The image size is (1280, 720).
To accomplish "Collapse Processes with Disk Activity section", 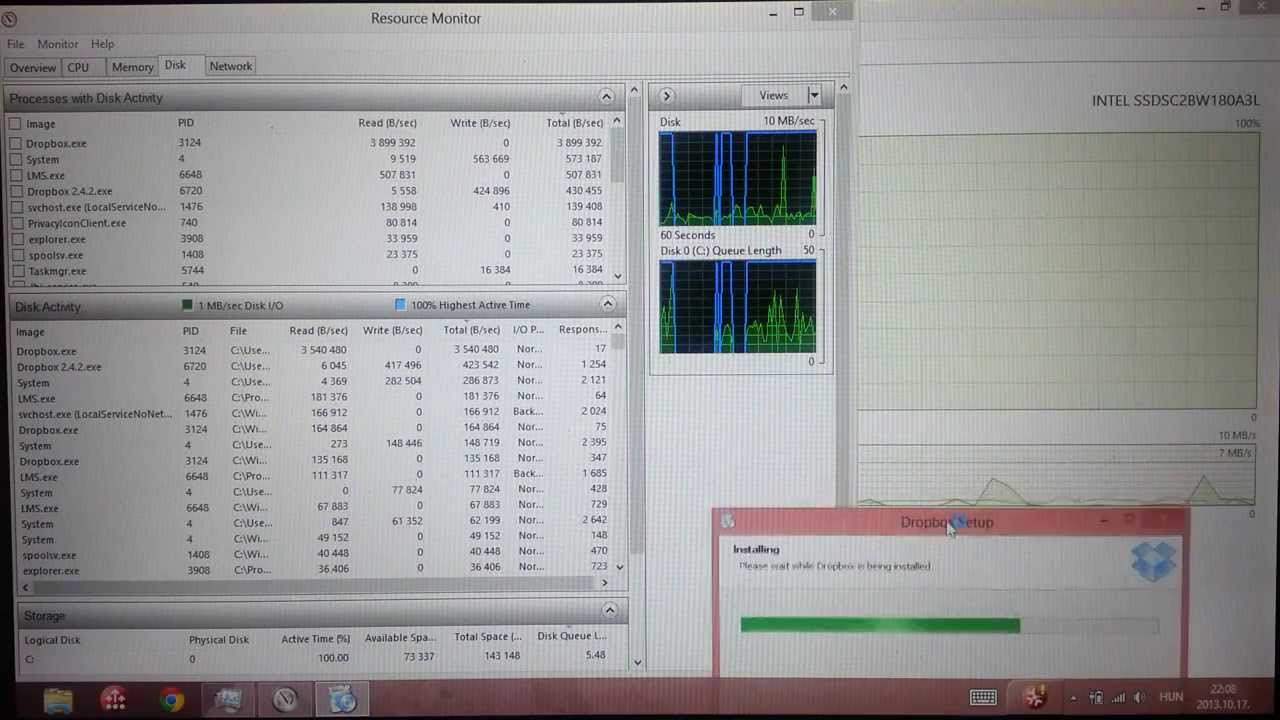I will 606,97.
